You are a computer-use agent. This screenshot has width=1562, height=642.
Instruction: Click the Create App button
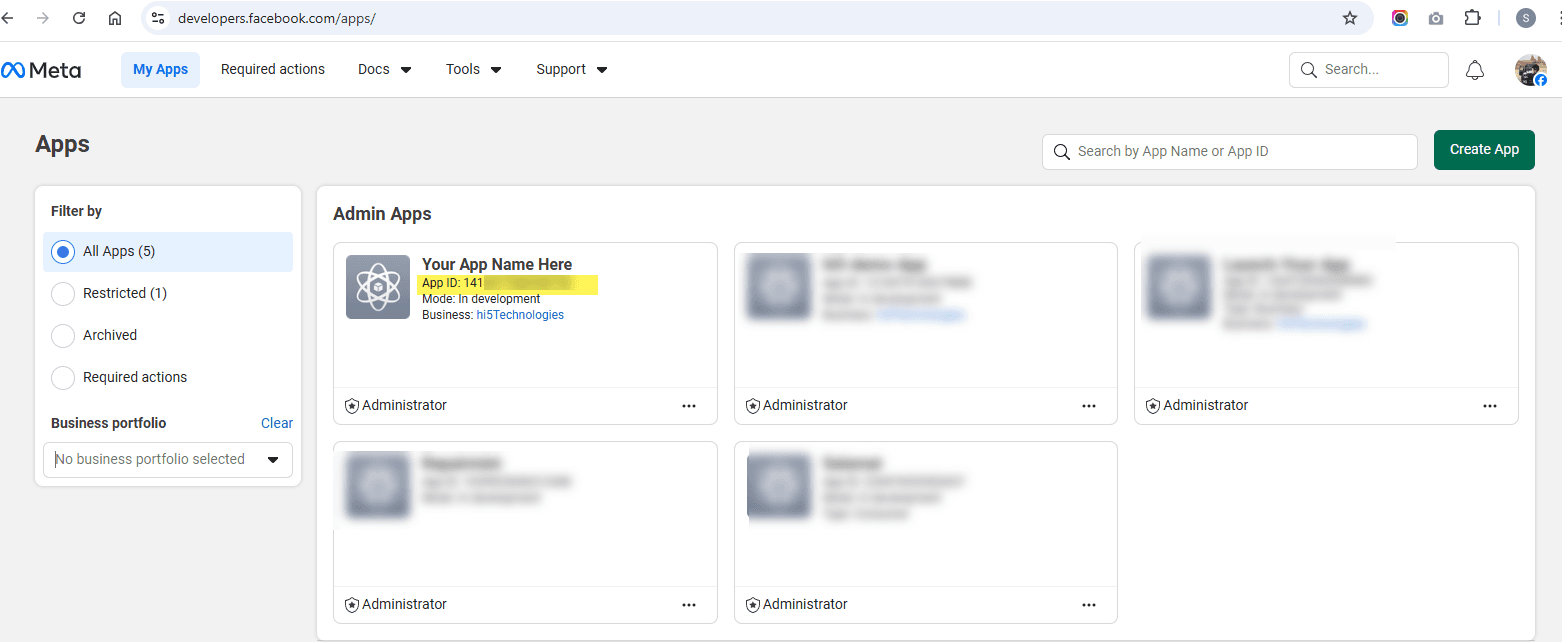pos(1484,150)
